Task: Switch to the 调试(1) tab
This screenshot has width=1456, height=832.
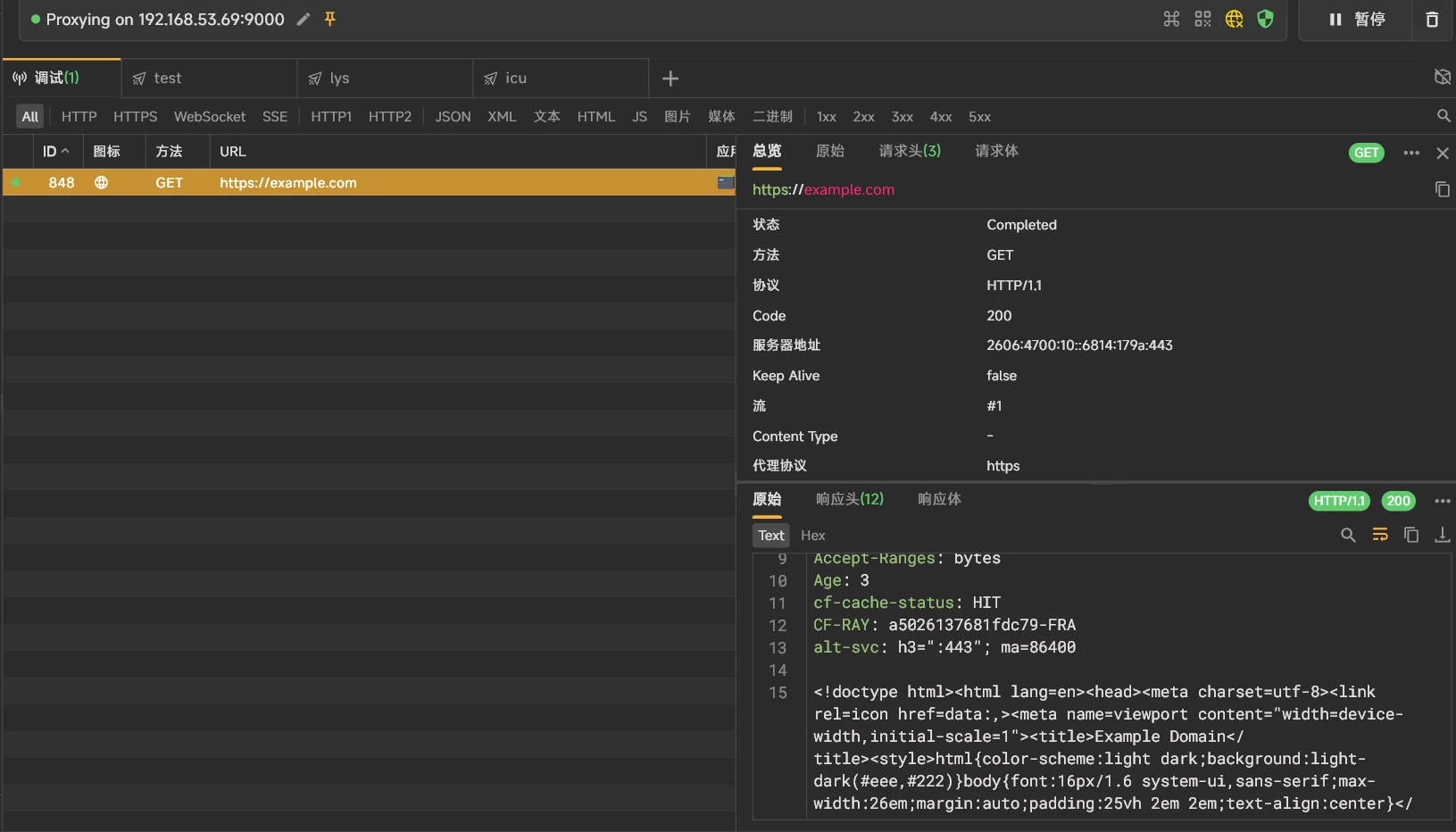Action: 62,78
